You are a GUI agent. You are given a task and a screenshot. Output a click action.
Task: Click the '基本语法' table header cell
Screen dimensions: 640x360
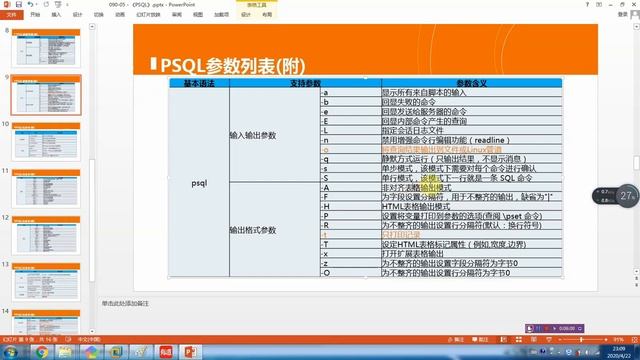[199, 83]
